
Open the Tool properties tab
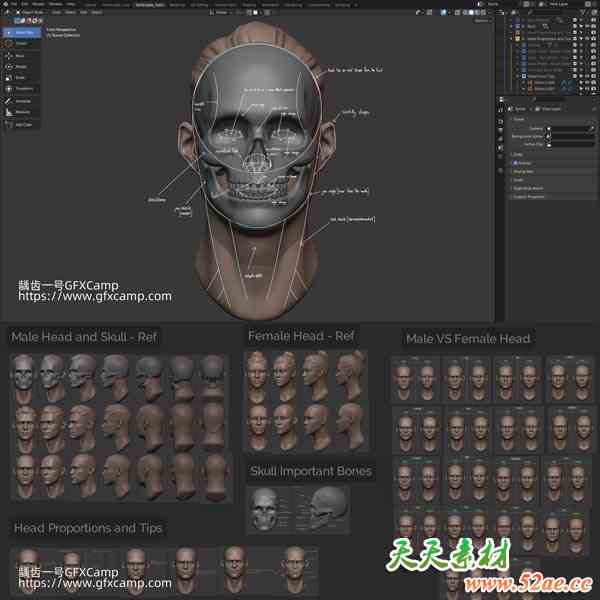501,109
